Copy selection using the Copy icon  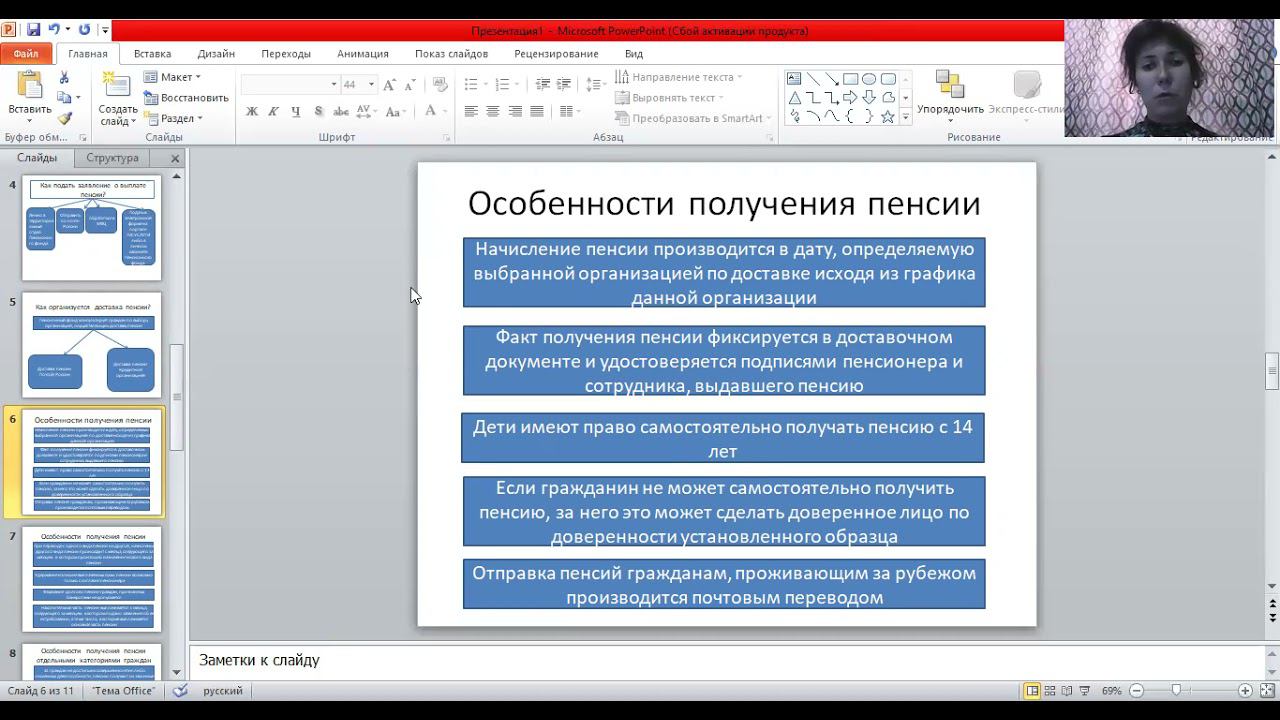(x=64, y=97)
